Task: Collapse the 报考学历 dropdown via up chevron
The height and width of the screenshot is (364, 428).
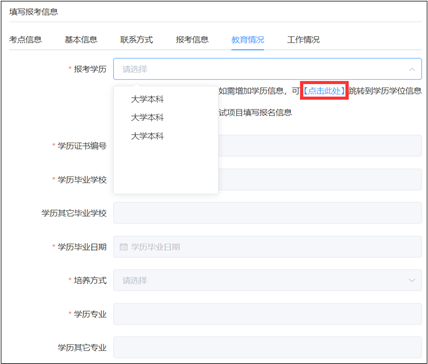Action: (412, 69)
